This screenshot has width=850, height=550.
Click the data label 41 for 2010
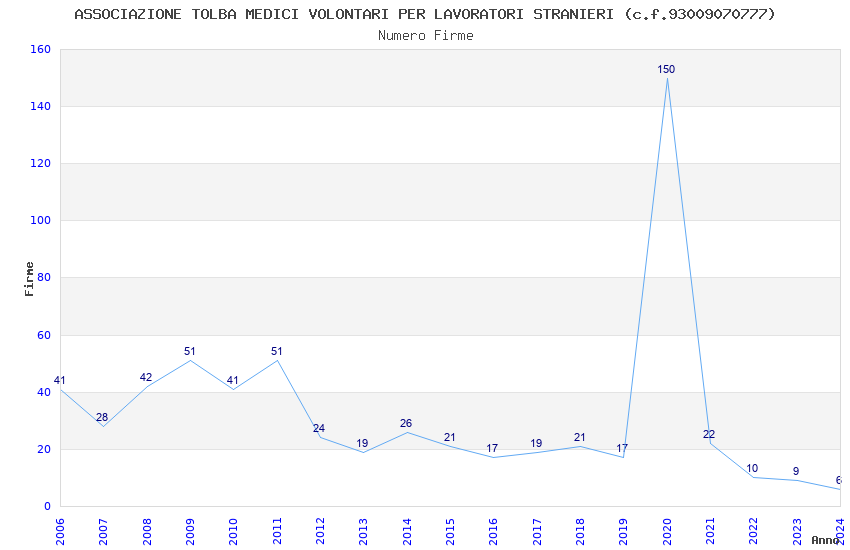click(x=233, y=380)
